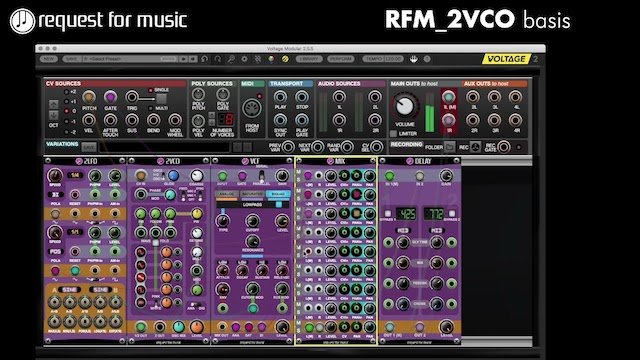640x360 pixels.
Task: Adjust the VCF RESONANCE knob
Action: [x=252, y=242]
